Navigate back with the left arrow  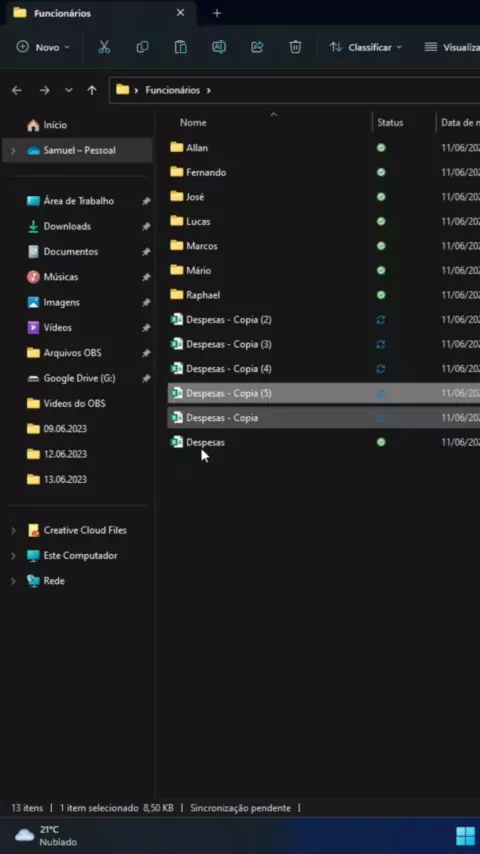tap(17, 90)
